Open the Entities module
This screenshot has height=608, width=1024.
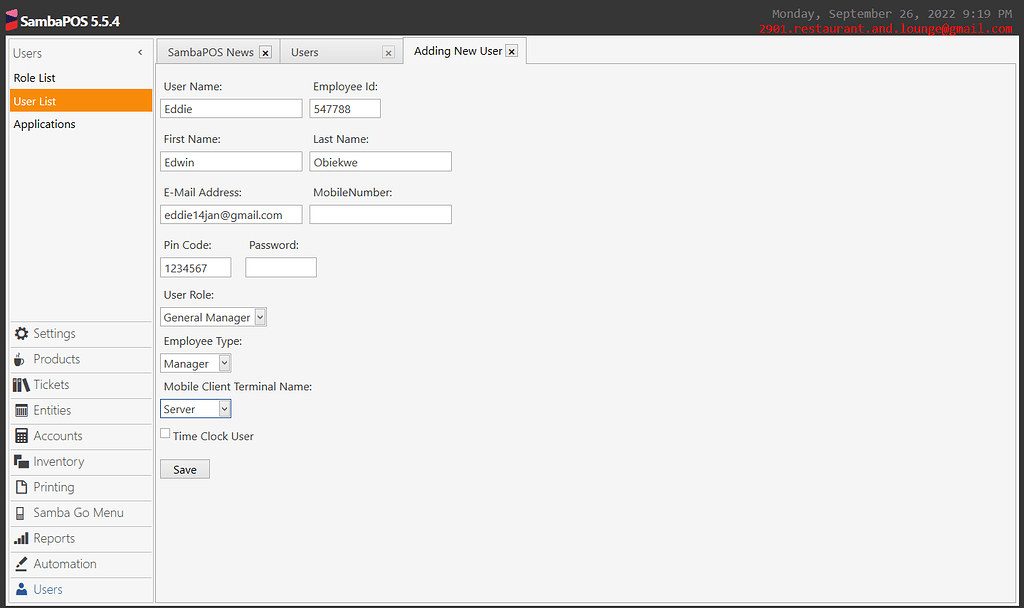pyautogui.click(x=54, y=410)
